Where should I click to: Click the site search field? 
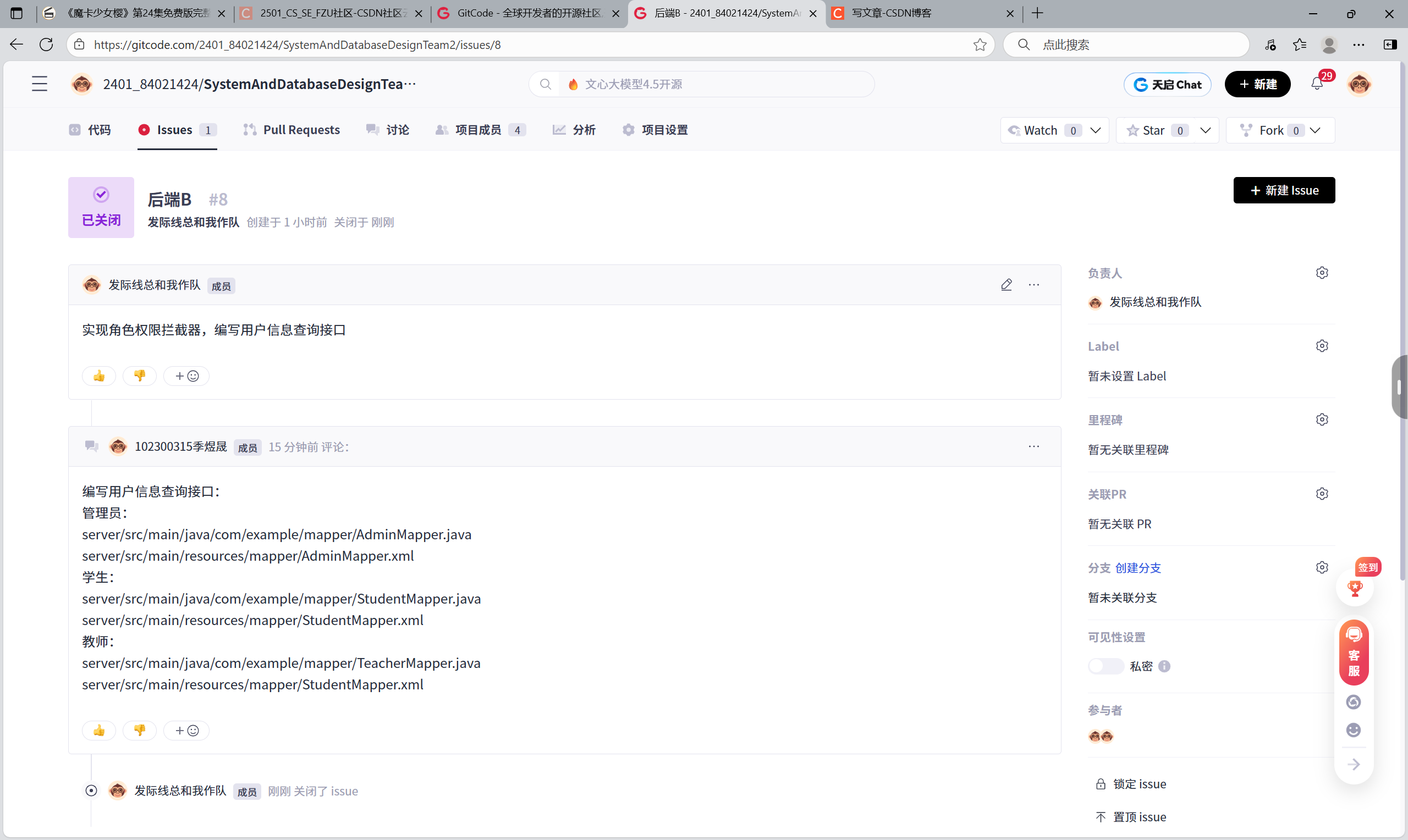point(702,84)
